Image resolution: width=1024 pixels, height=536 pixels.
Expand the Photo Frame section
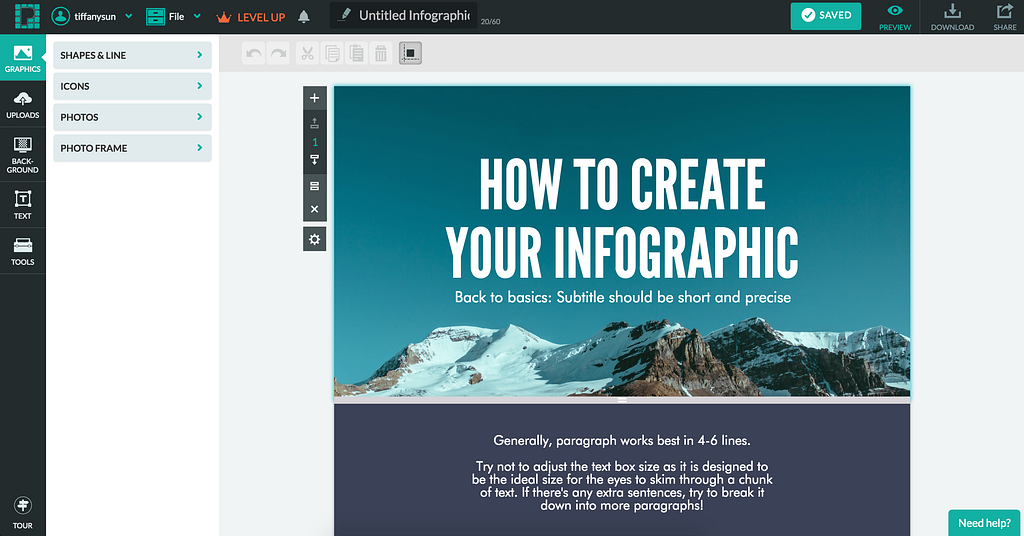point(132,148)
